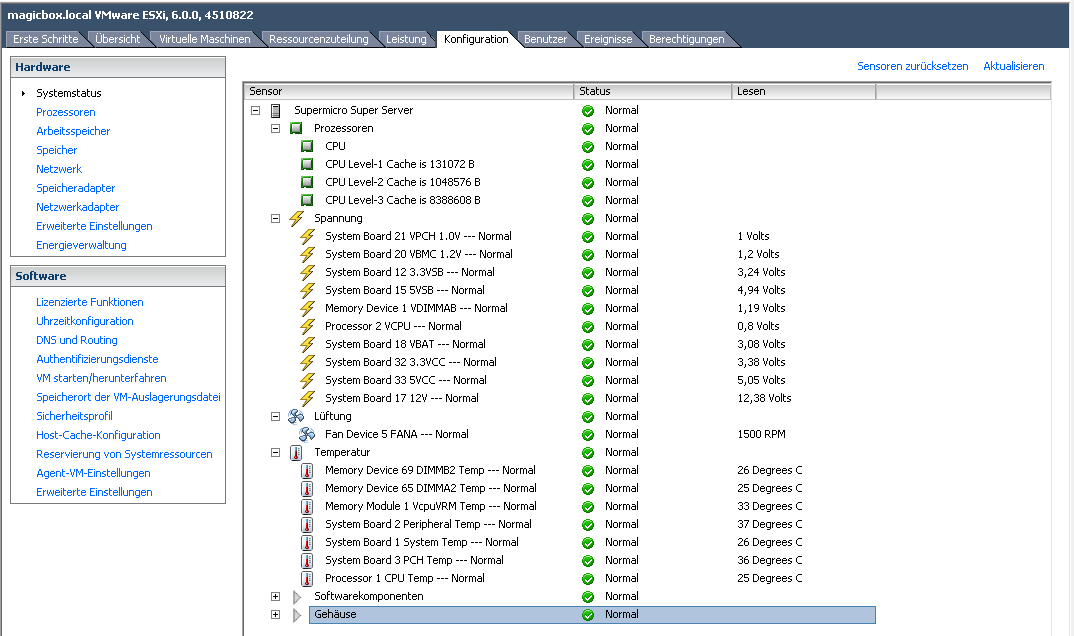Click green status check of Gehäuse row
This screenshot has height=636, width=1074.
point(588,615)
